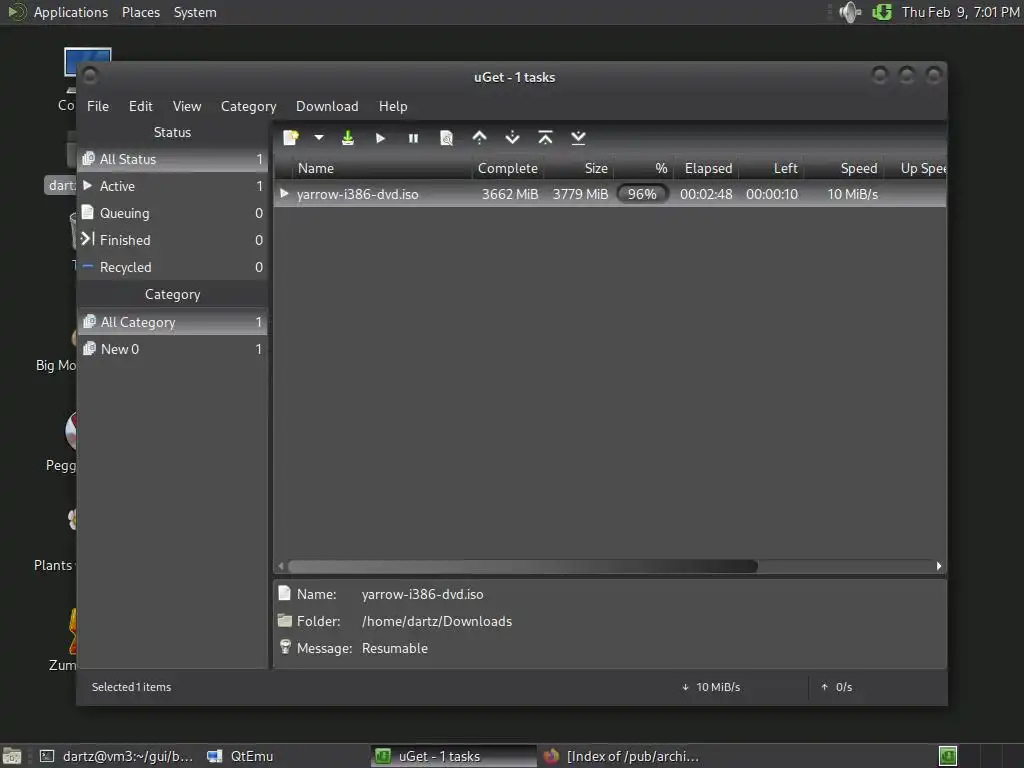The height and width of the screenshot is (768, 1024).
Task: Sort by Elapsed column header
Action: tap(707, 168)
